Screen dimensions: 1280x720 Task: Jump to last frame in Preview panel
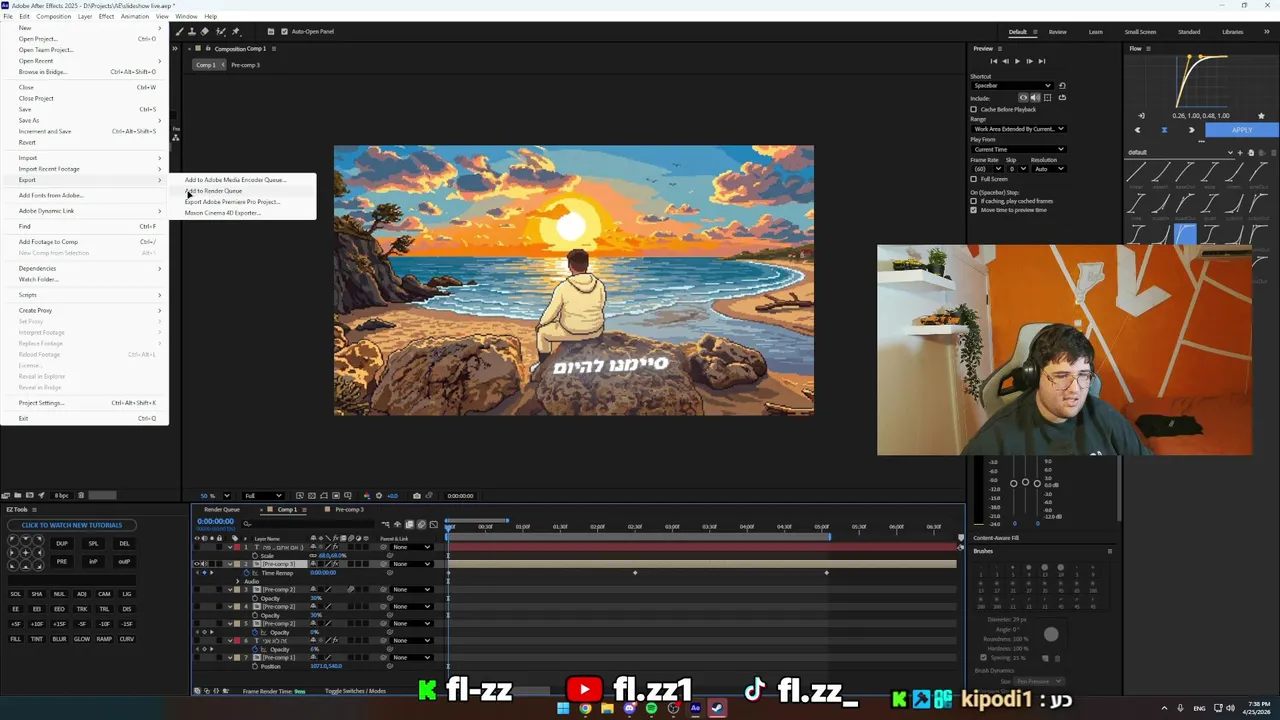tap(1042, 61)
